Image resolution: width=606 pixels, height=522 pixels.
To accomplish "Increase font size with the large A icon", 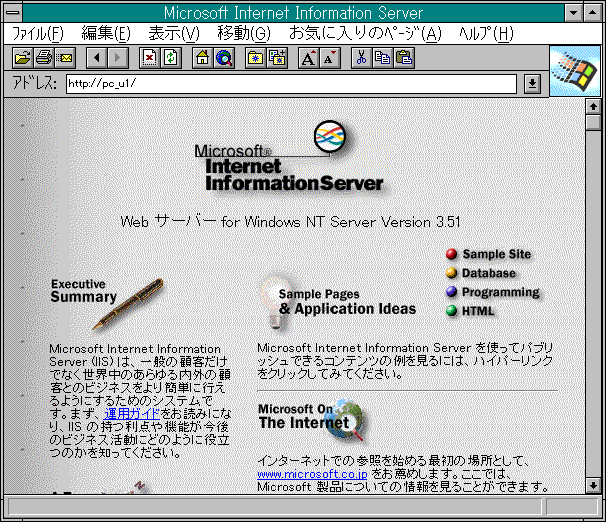I will [308, 58].
